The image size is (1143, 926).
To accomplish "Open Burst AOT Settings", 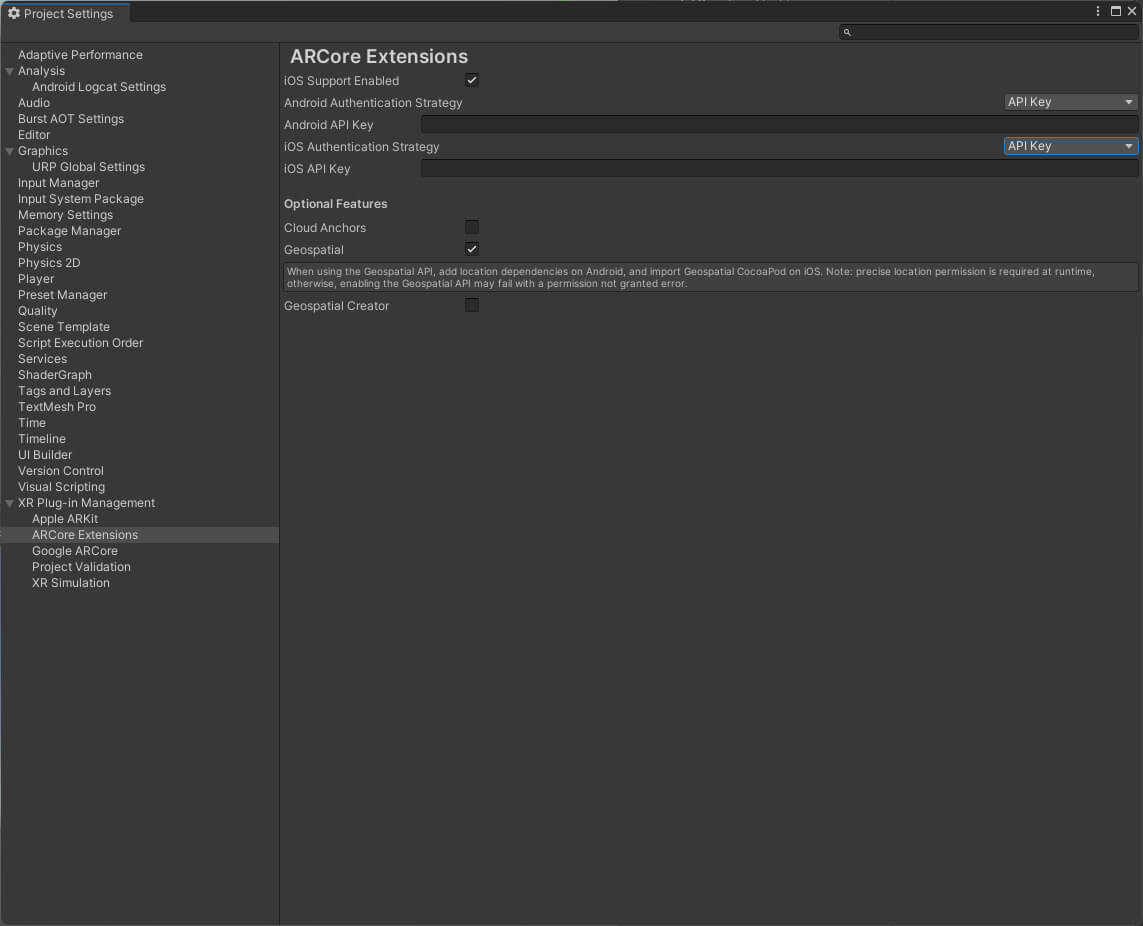I will click(x=71, y=119).
